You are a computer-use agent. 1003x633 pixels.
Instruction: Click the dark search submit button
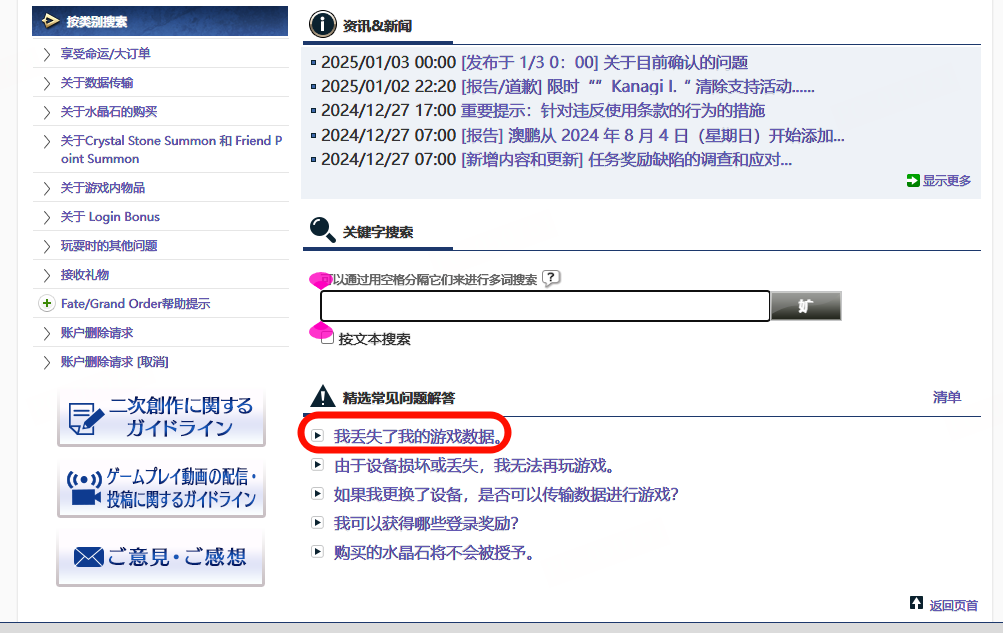click(806, 306)
